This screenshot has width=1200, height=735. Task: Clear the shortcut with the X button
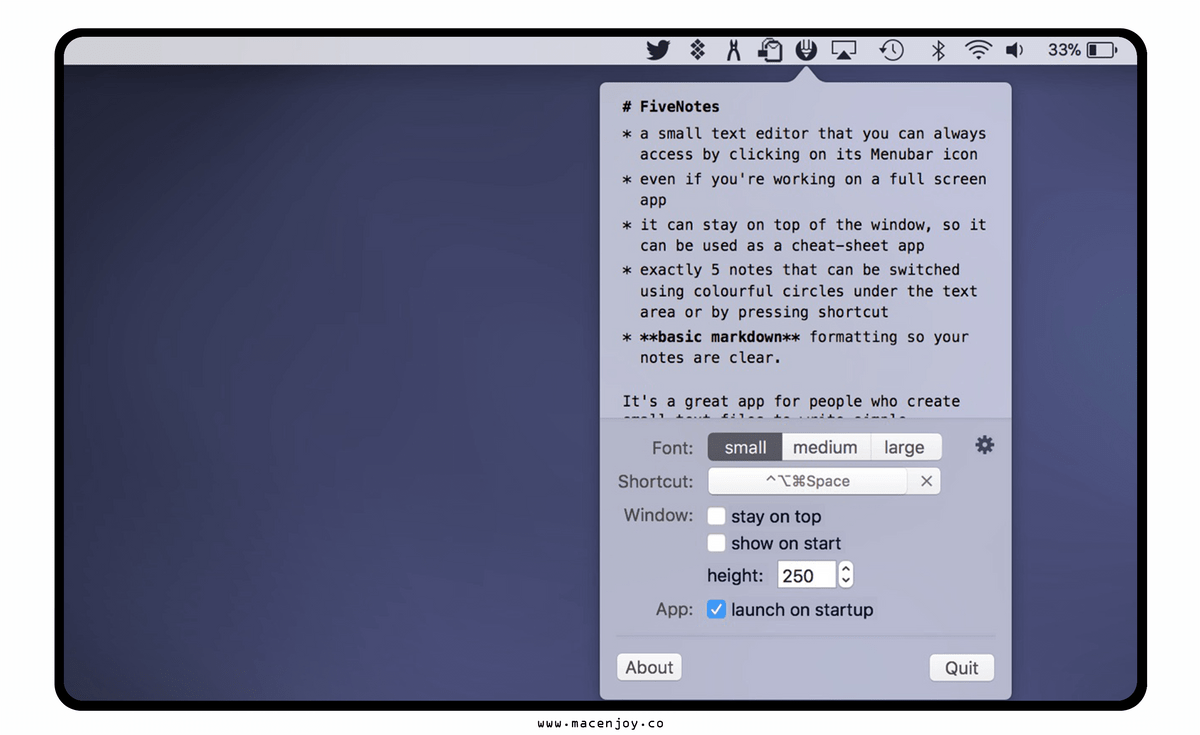pyautogui.click(x=926, y=481)
